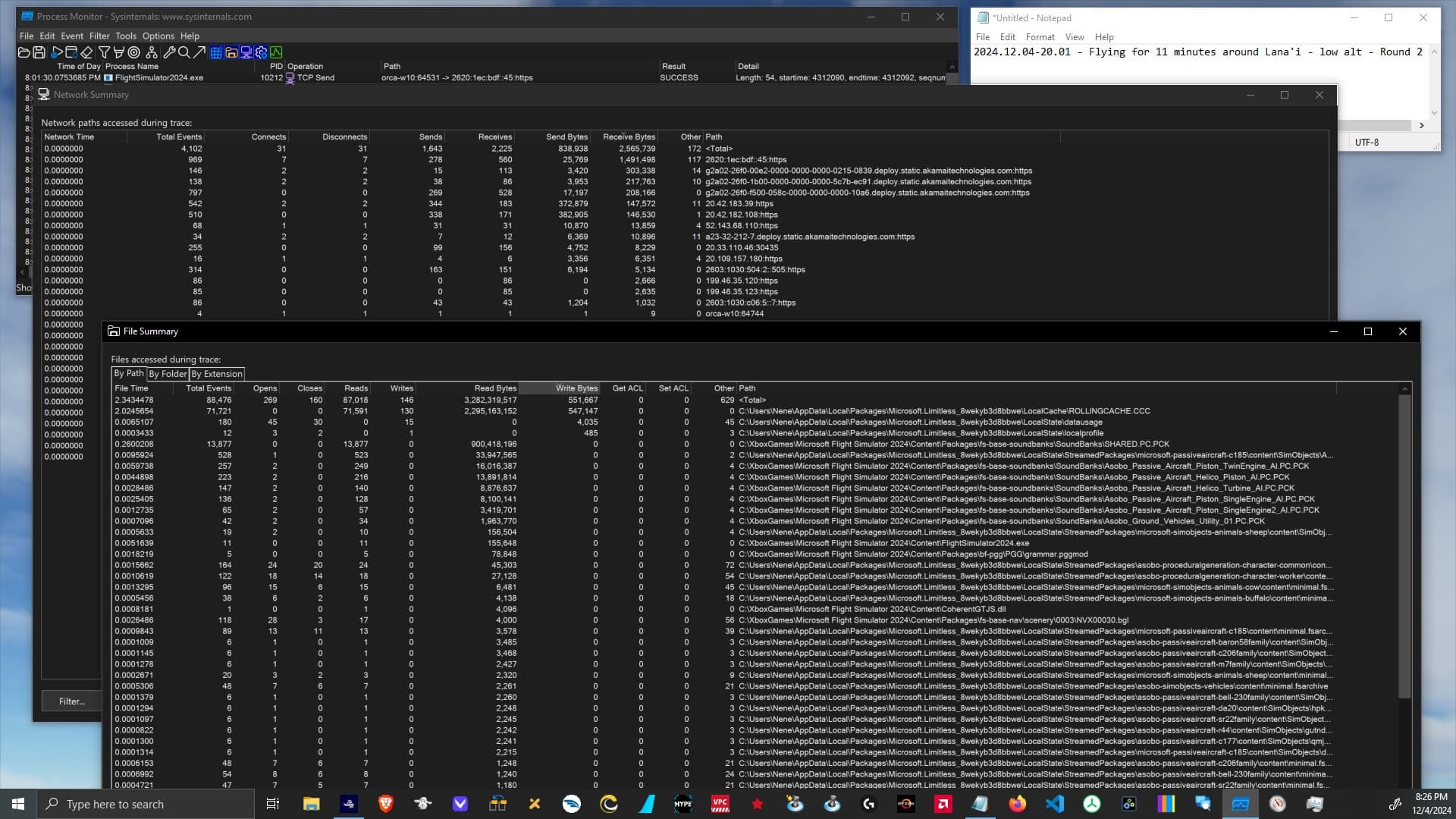Toggle Show File System Activity button
This screenshot has width=1456, height=819.
[x=231, y=52]
